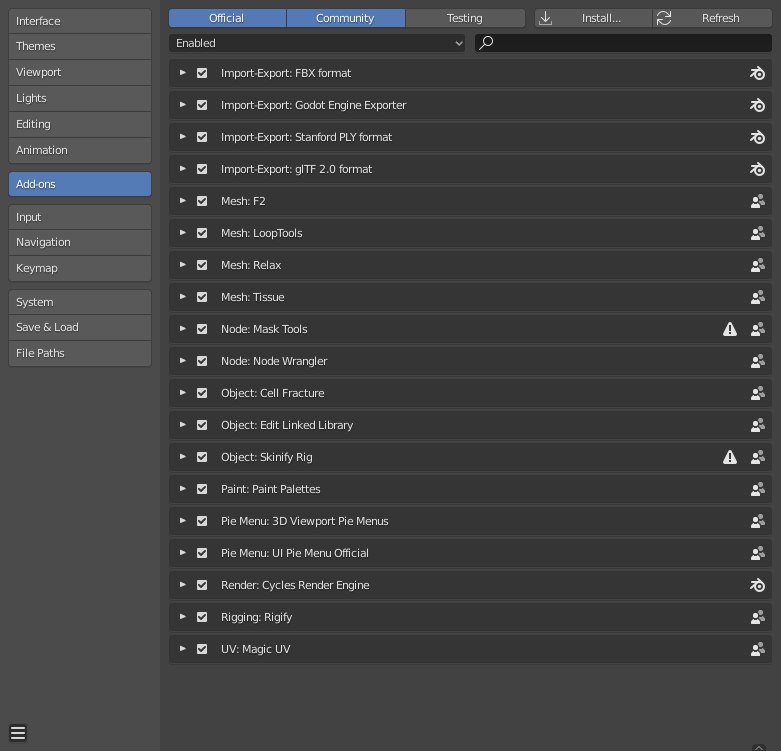
Task: Click the community icon on 3D Viewport Pie Menus row
Action: click(758, 521)
